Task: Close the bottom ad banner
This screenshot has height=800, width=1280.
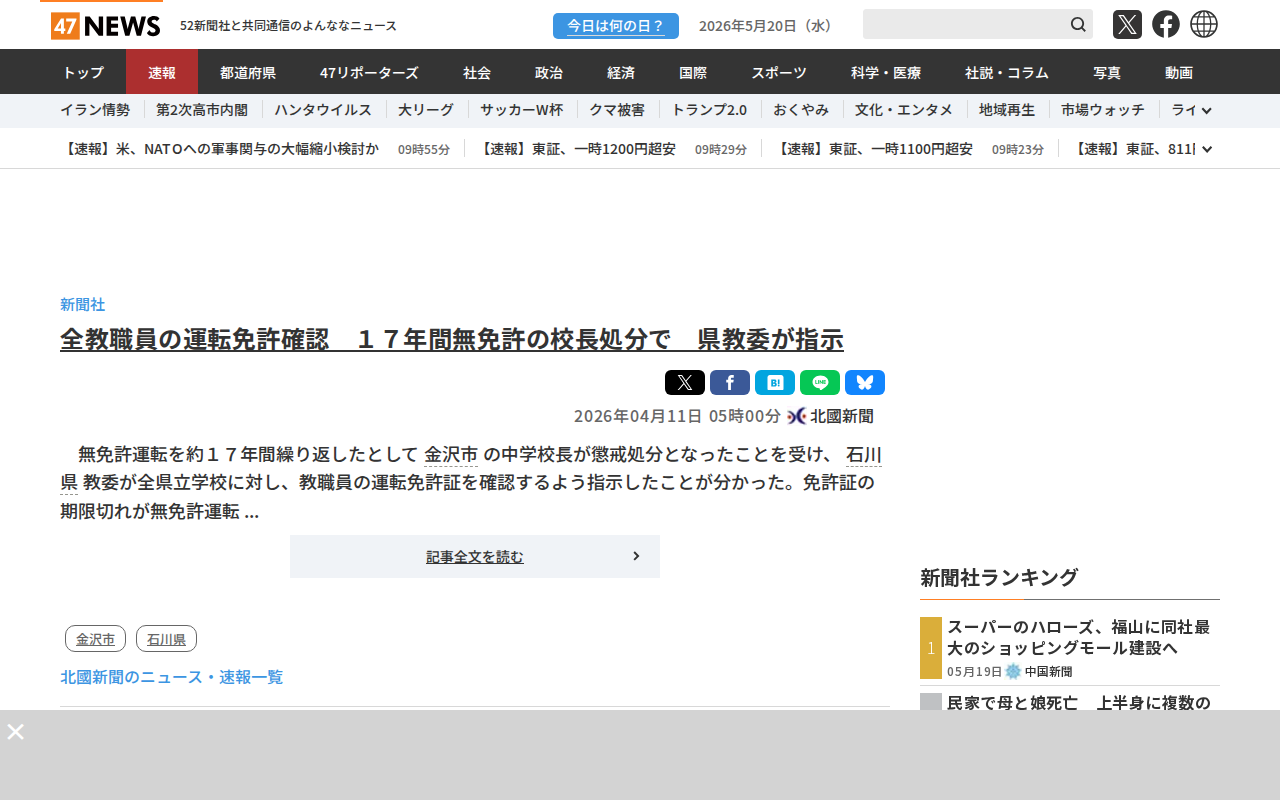Action: tap(15, 731)
